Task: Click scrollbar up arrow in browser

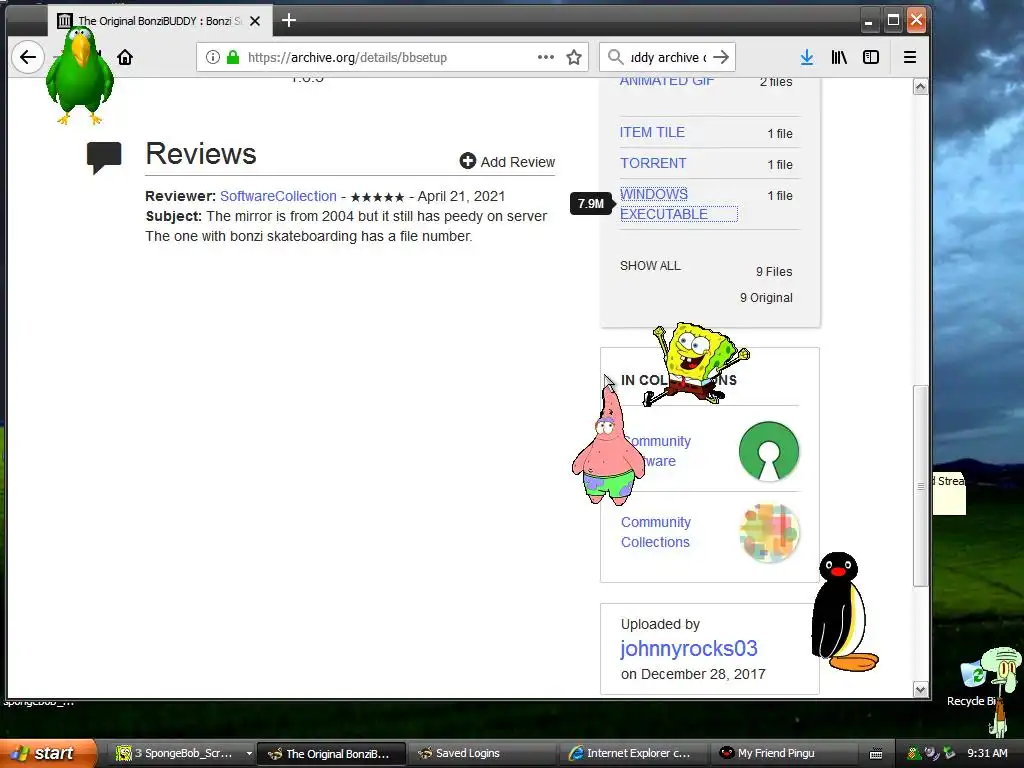Action: point(920,87)
